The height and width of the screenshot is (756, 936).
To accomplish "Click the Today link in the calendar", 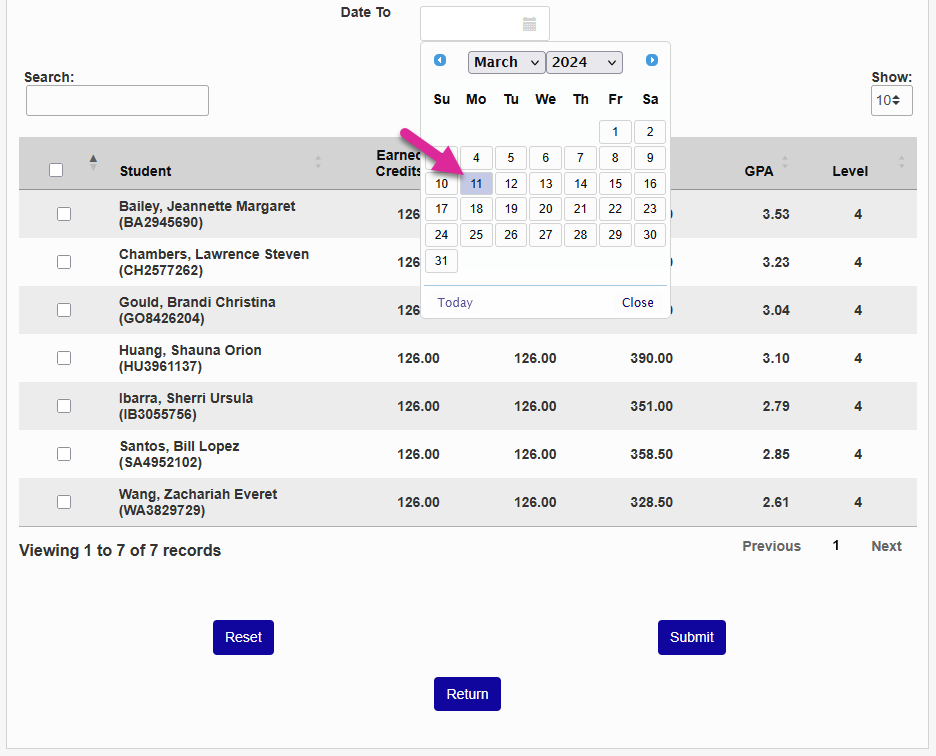I will tap(455, 303).
